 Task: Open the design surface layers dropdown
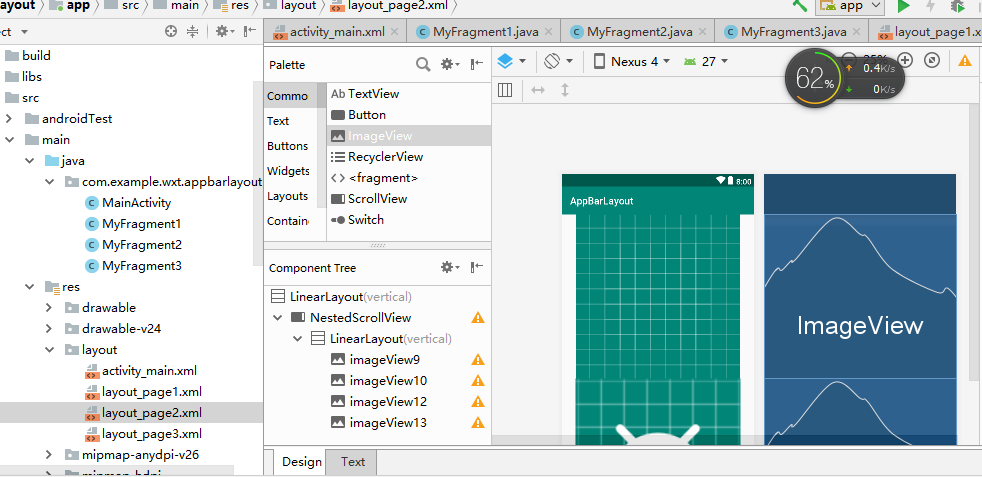(x=512, y=61)
